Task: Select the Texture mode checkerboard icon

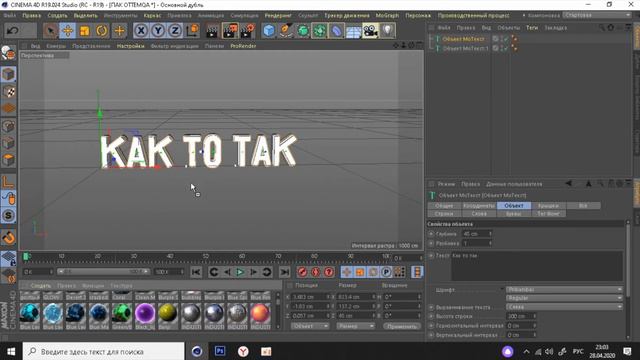Action: 8,92
